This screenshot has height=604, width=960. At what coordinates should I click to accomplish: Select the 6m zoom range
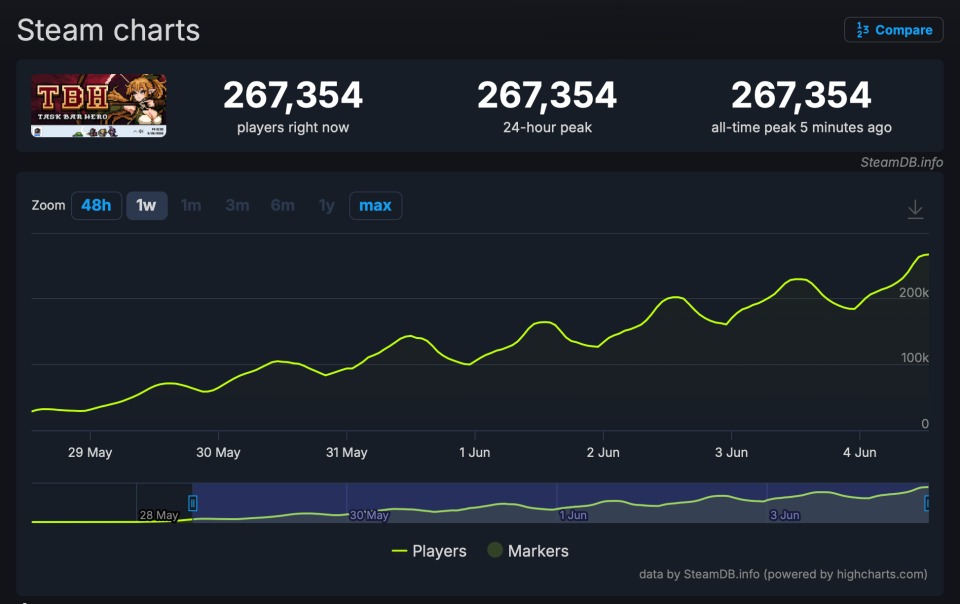pos(283,206)
